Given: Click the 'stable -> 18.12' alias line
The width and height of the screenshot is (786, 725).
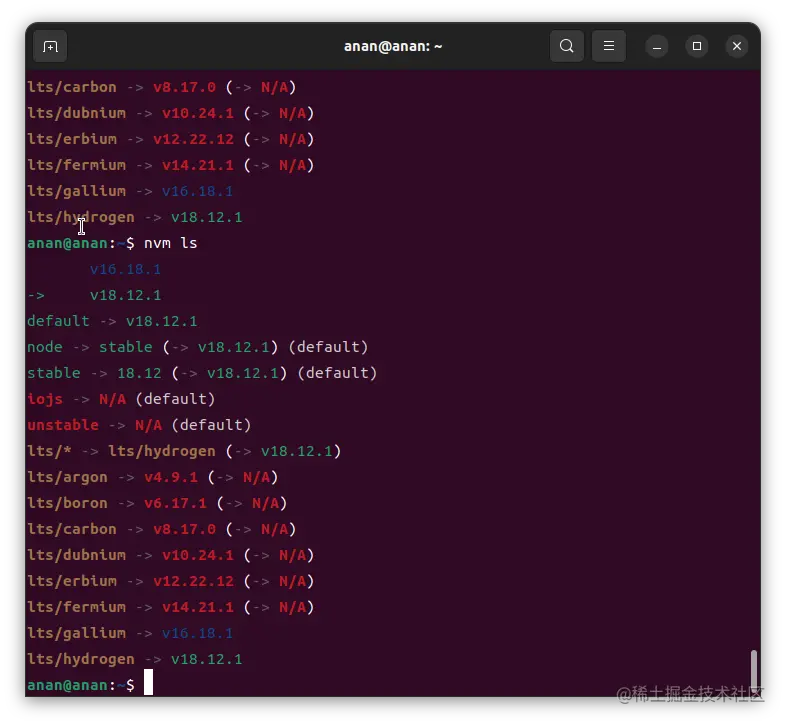Looking at the screenshot, I should click(202, 374).
